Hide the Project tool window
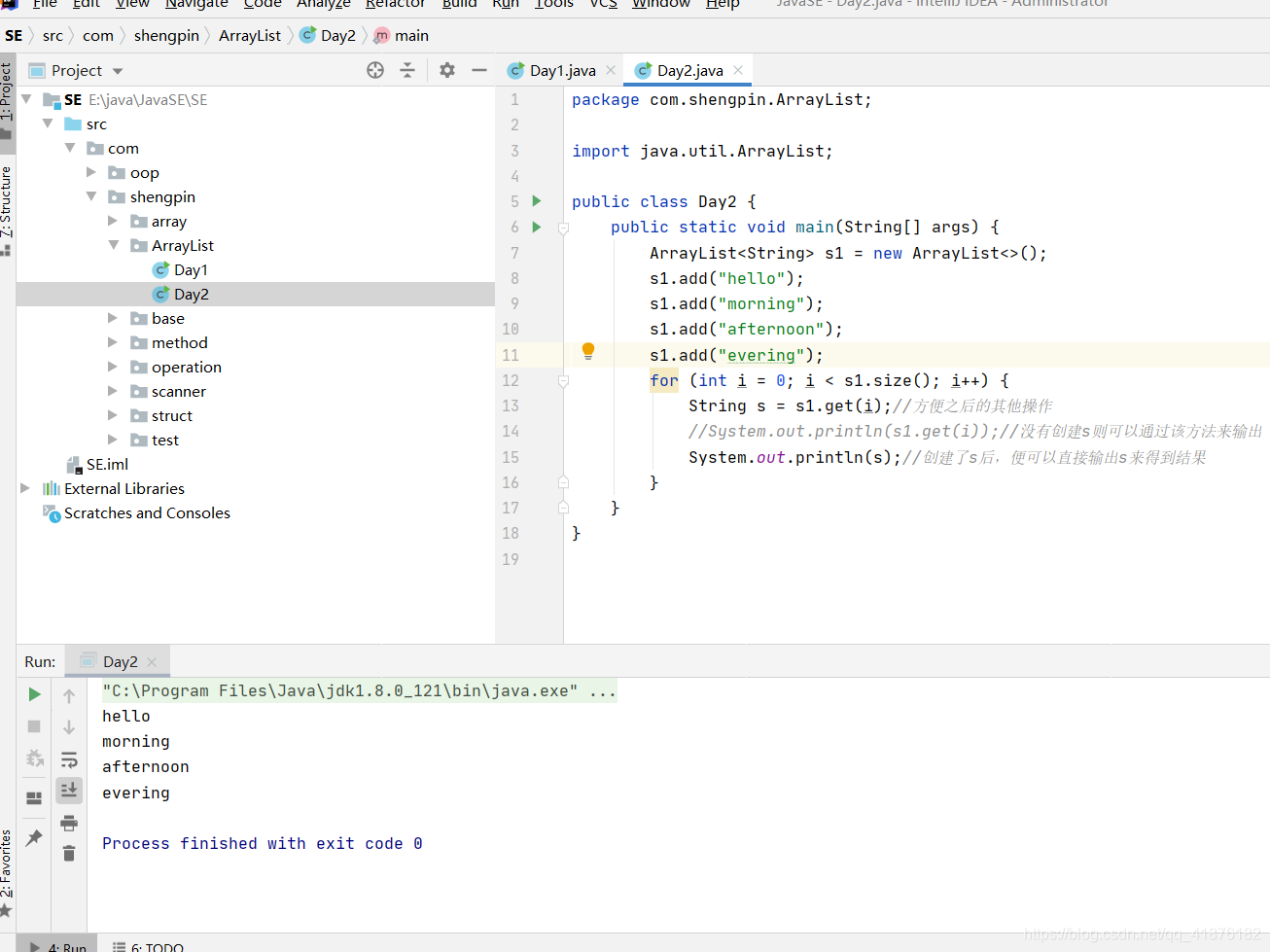1270x952 pixels. pyautogui.click(x=479, y=70)
